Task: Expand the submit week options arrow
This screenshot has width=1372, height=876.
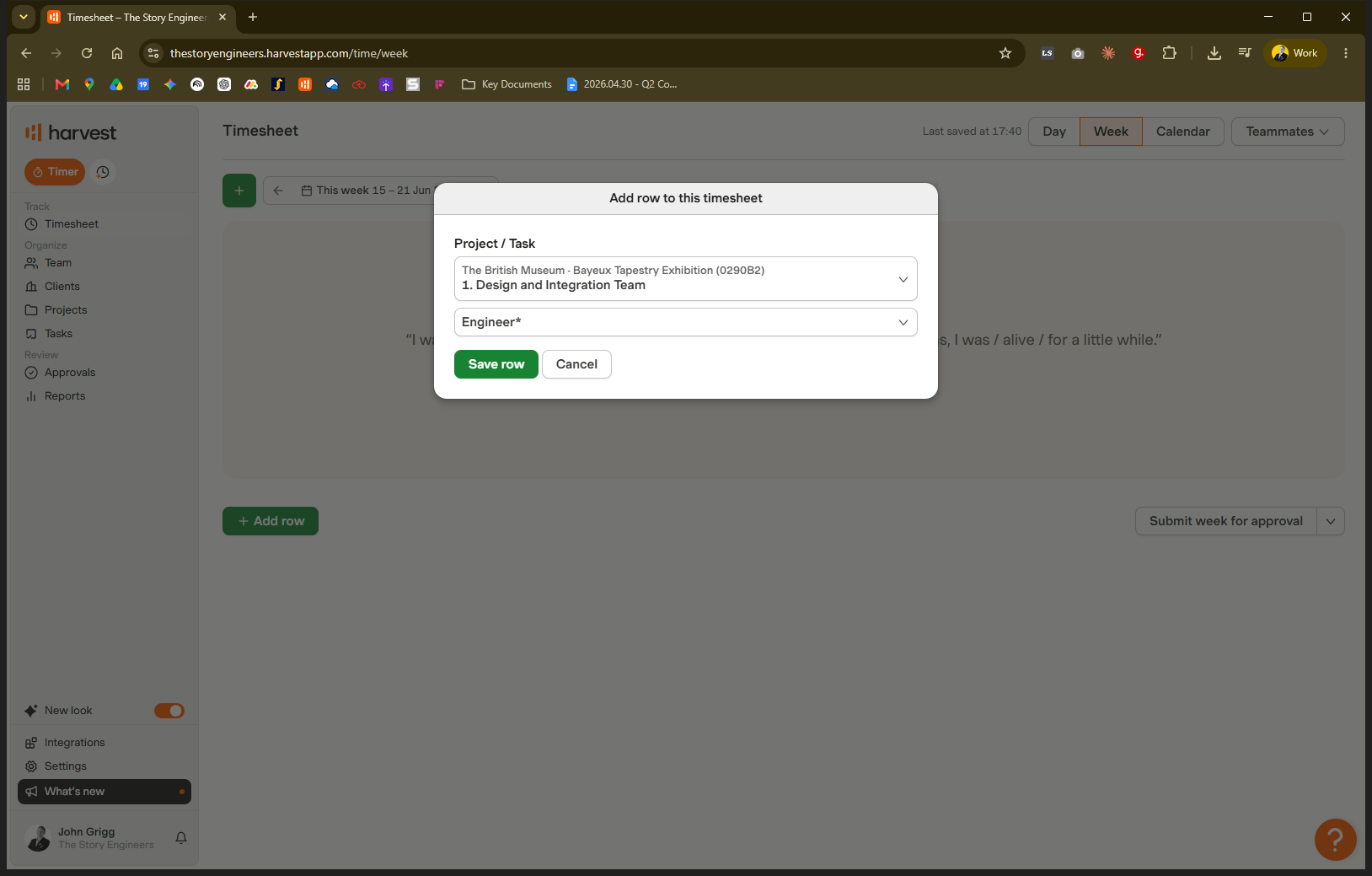Action: [x=1331, y=521]
